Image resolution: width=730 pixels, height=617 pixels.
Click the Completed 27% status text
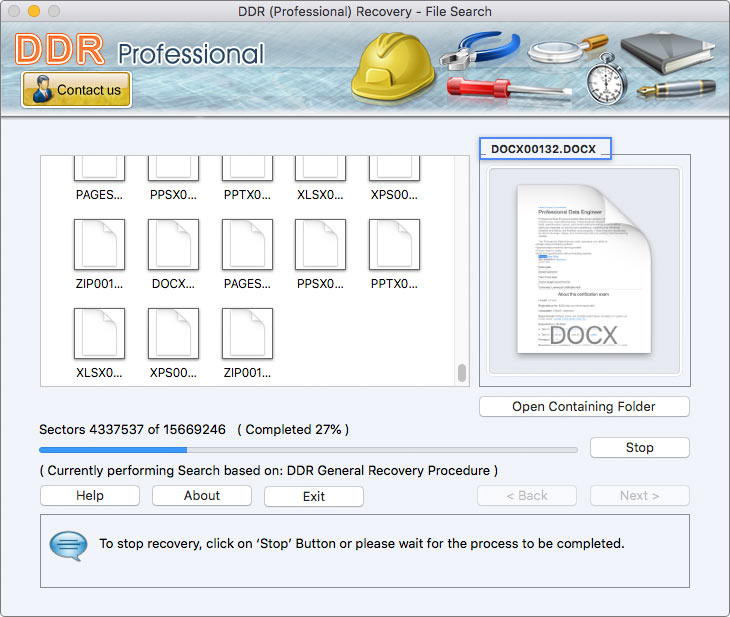coord(293,429)
